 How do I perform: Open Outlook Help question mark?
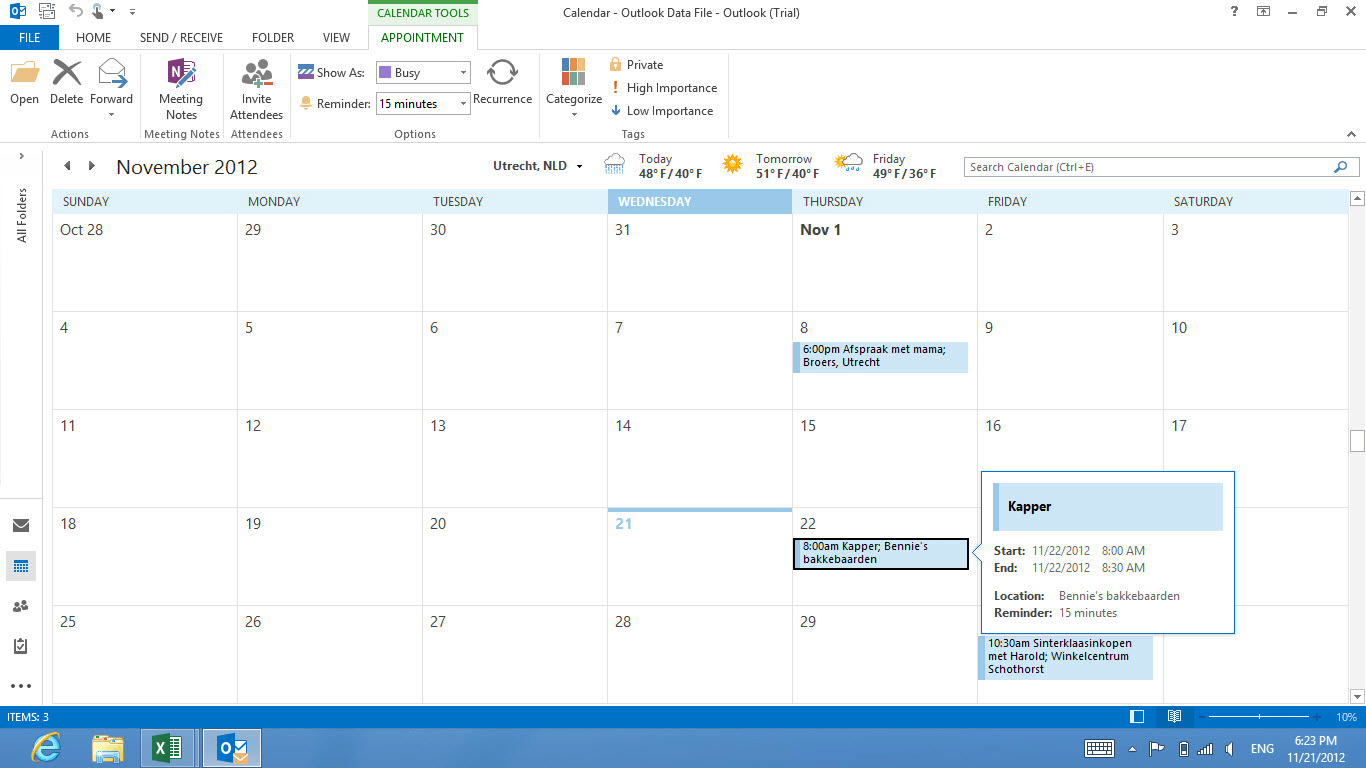point(1235,12)
